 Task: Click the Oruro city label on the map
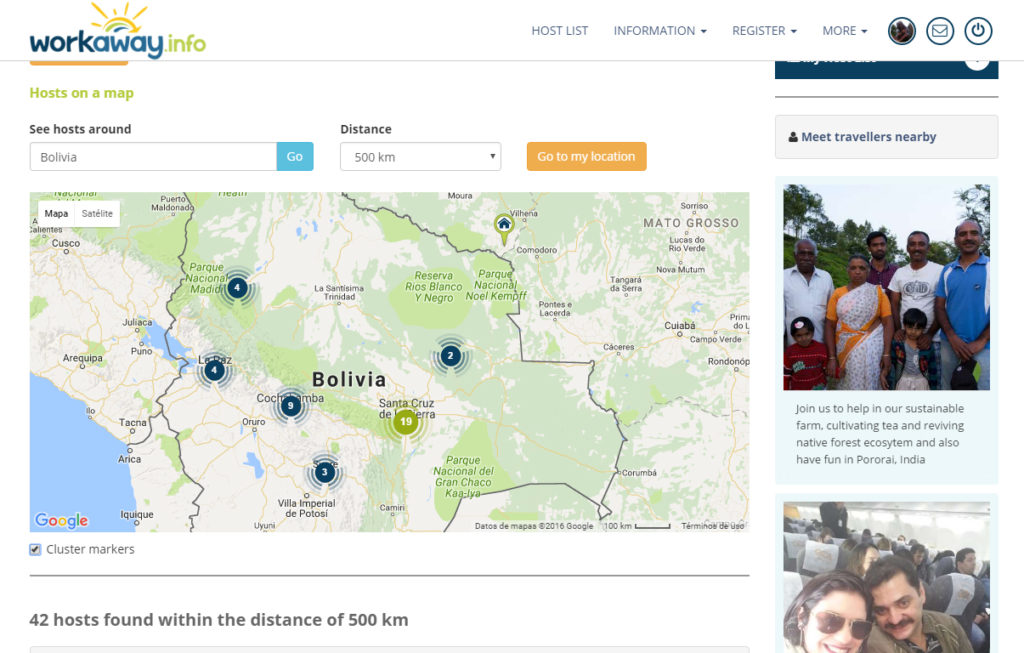[253, 422]
